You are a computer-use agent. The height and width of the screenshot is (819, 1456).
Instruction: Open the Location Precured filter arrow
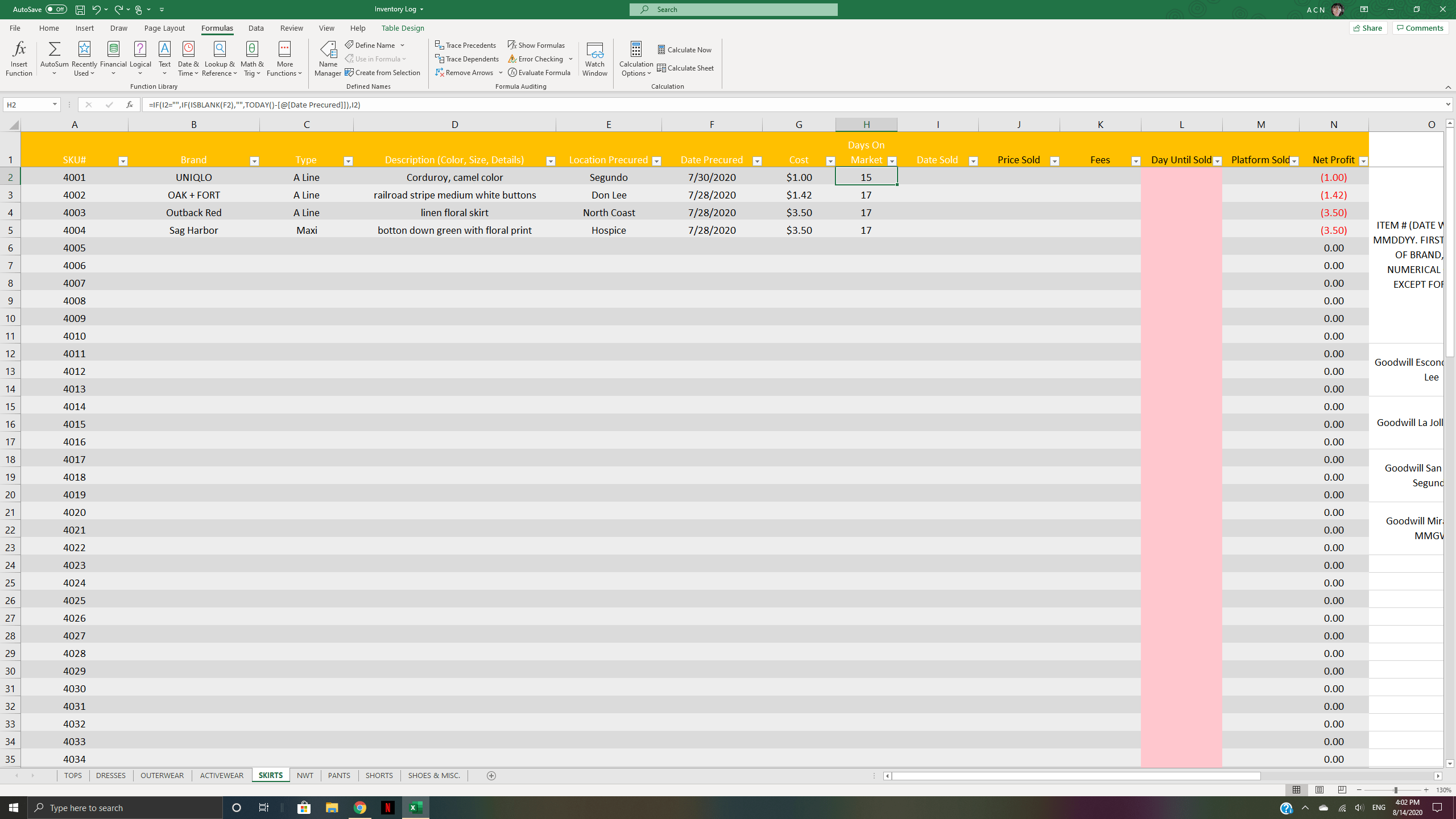pyautogui.click(x=656, y=161)
